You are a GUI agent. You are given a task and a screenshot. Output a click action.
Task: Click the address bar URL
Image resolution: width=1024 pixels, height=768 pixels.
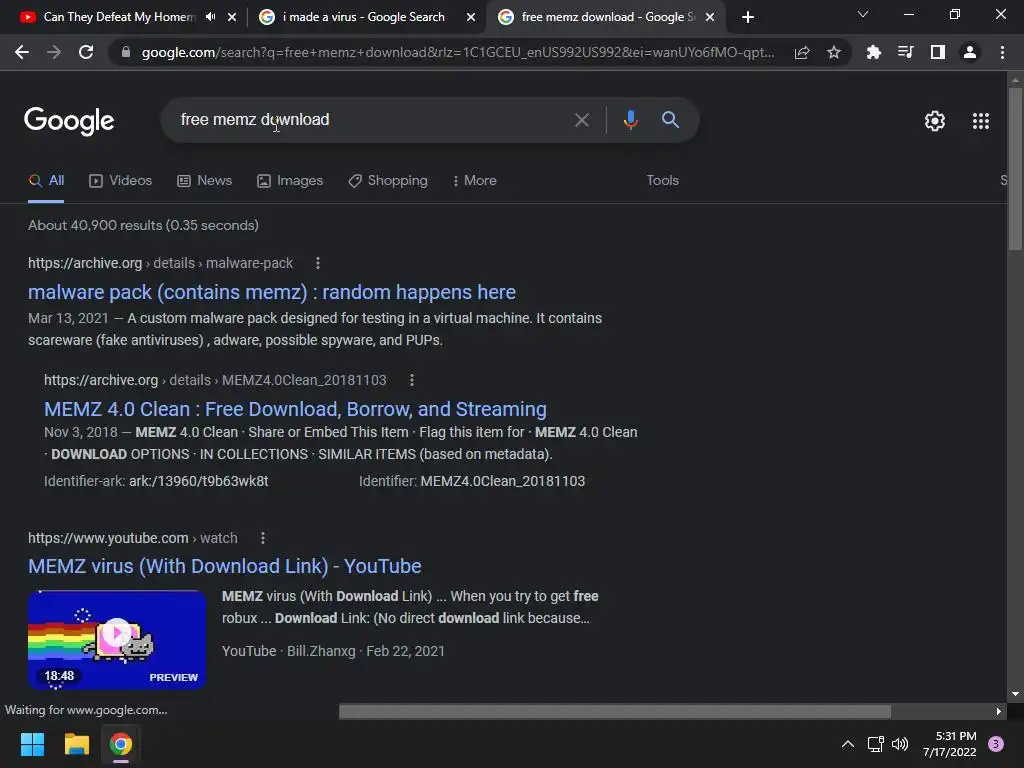tap(458, 52)
